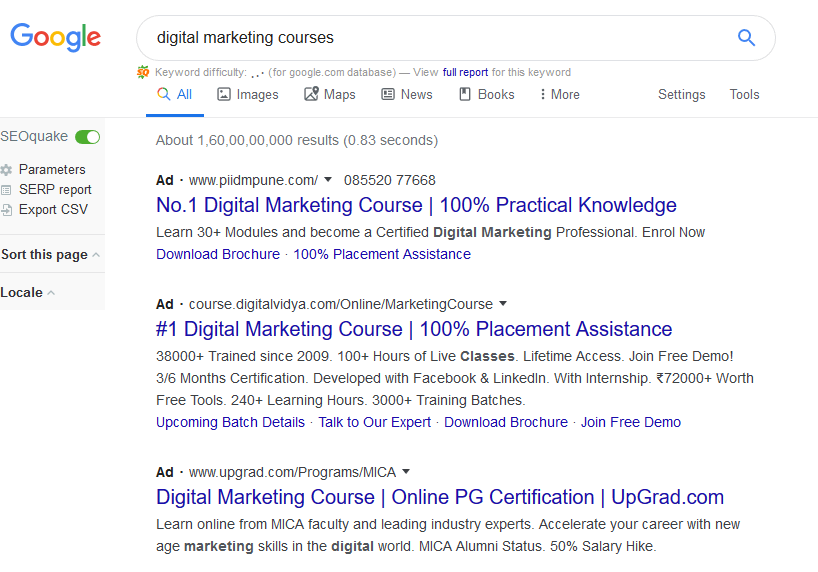Open search Tools

(x=744, y=94)
